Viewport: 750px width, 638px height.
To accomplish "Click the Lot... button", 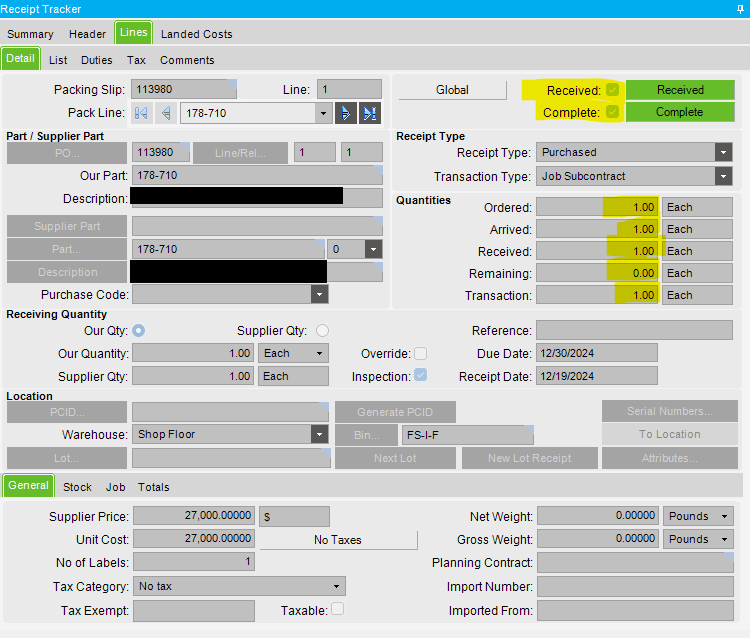I will pyautogui.click(x=67, y=458).
